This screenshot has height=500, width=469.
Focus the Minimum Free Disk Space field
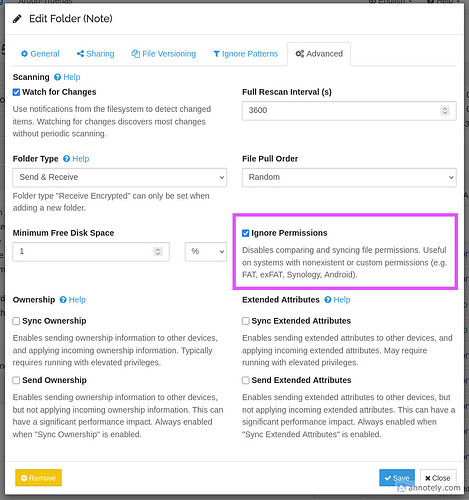point(91,252)
